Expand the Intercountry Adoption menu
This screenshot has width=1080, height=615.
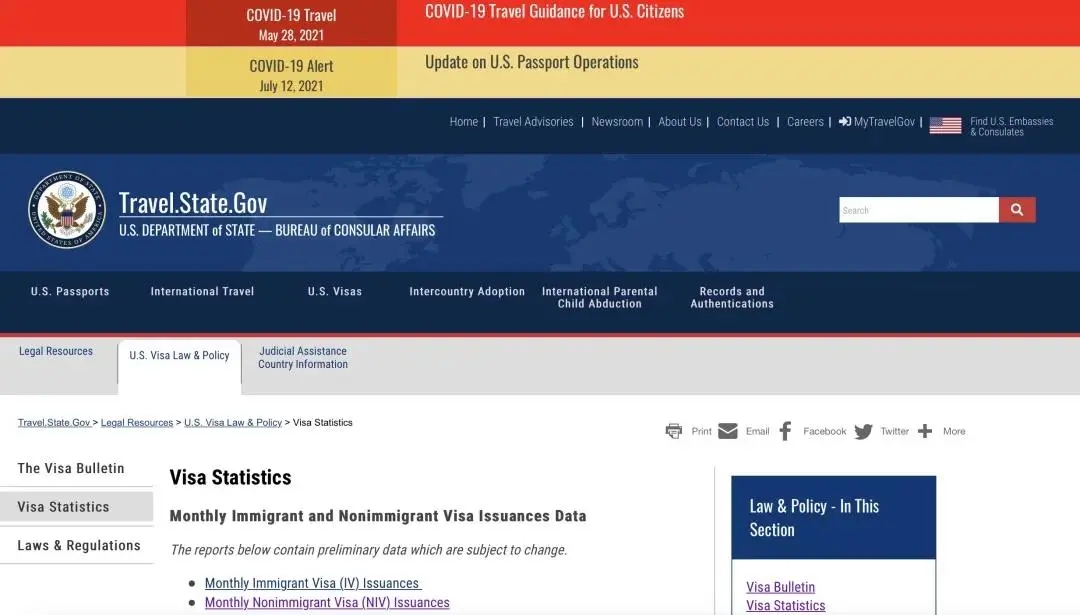(467, 292)
